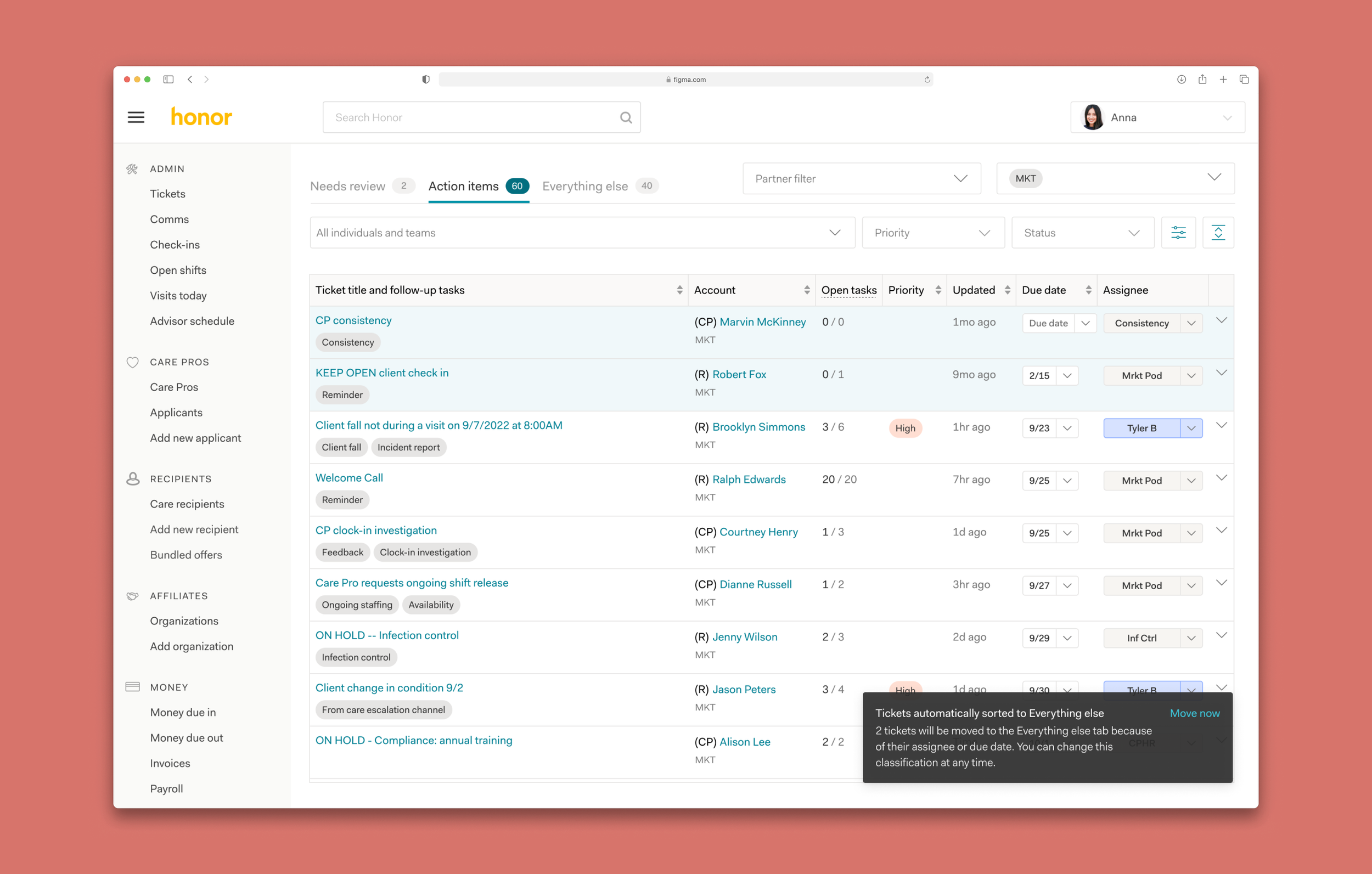Open Care Pro requests ongoing shift release
The image size is (1372, 874).
tap(412, 582)
